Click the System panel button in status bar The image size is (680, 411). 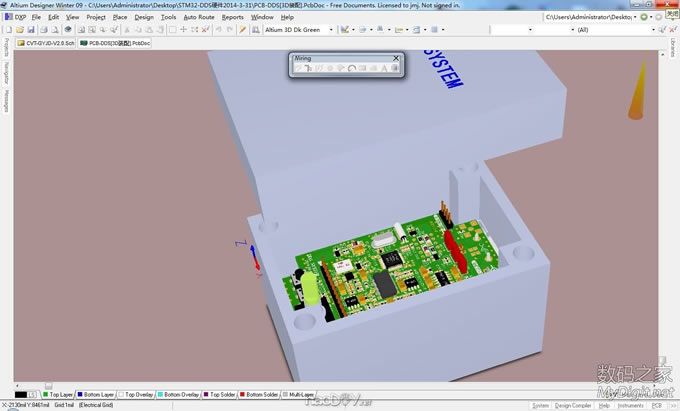[541, 405]
